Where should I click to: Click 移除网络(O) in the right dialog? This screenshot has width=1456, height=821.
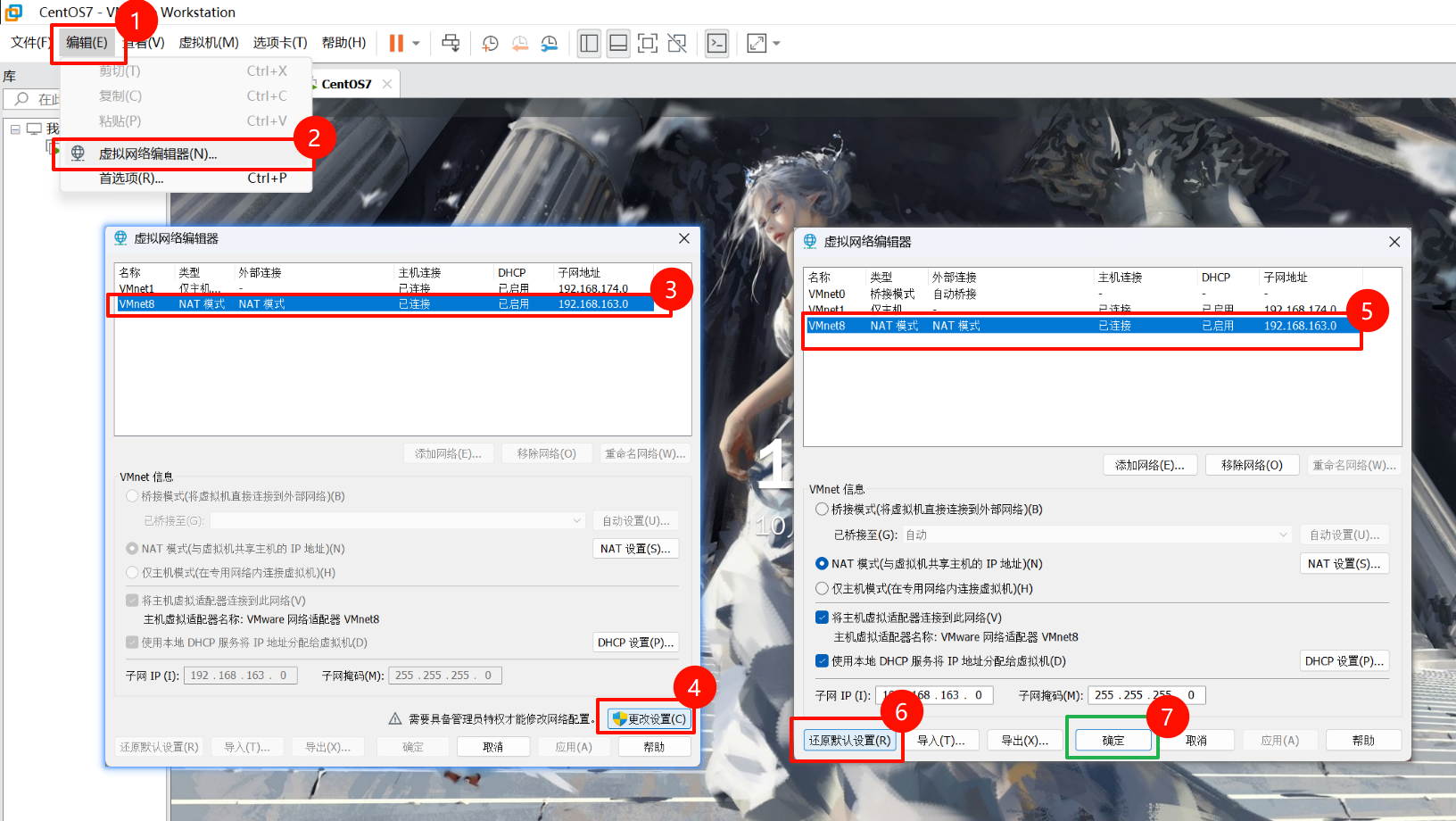[x=1252, y=465]
